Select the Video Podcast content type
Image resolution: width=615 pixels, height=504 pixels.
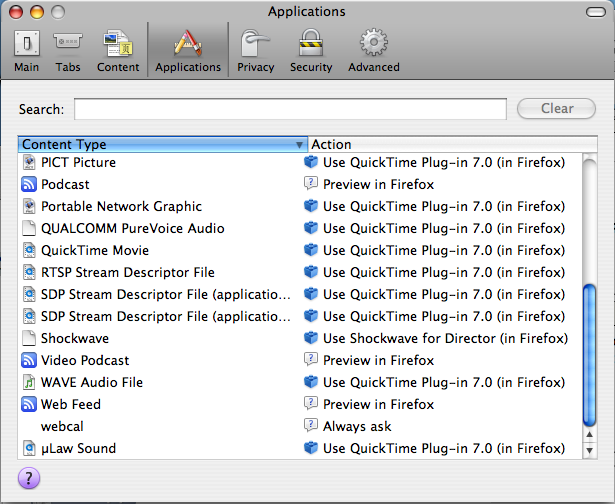85,360
